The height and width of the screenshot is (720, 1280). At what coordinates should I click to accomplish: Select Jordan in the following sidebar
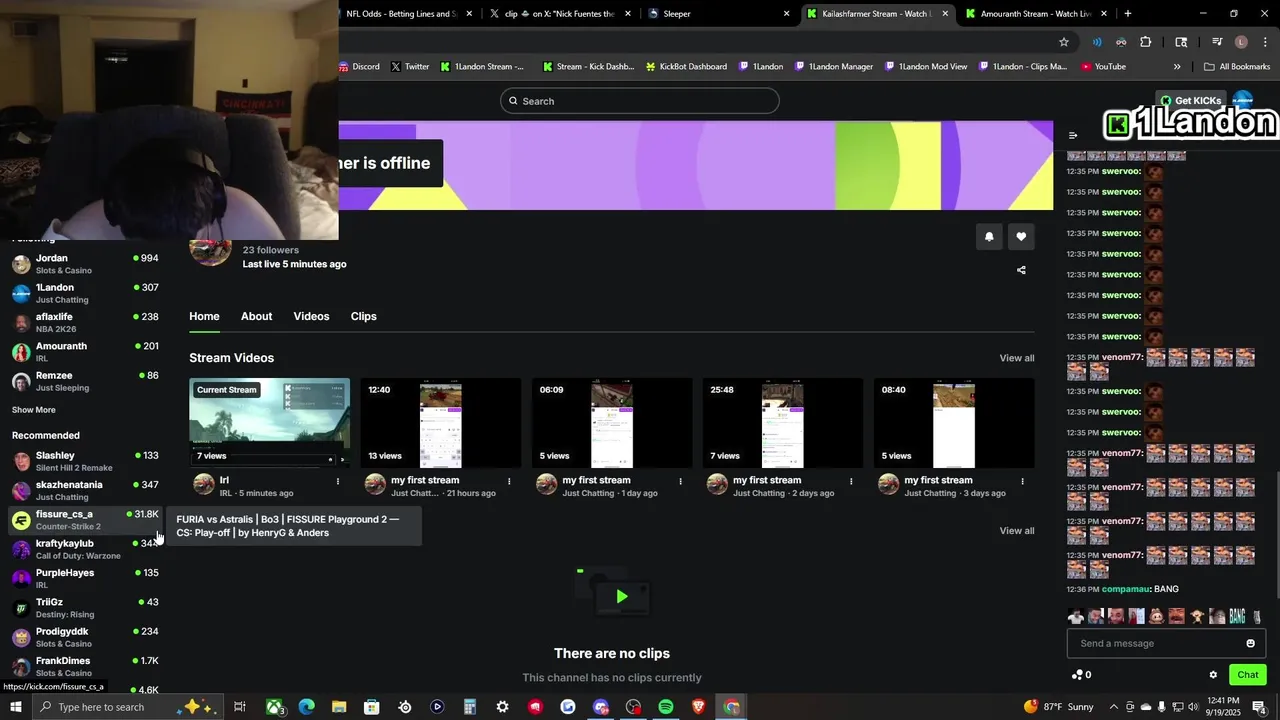click(x=85, y=264)
